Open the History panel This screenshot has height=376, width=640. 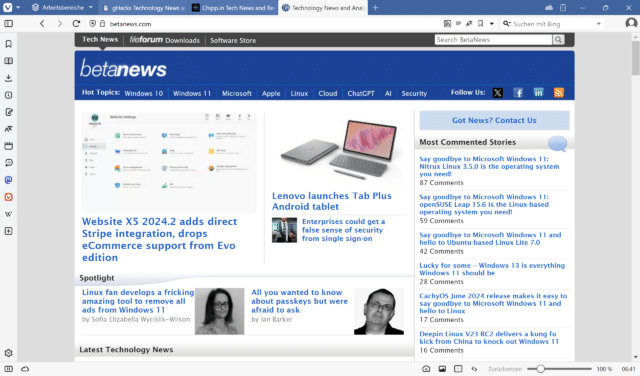(8, 95)
